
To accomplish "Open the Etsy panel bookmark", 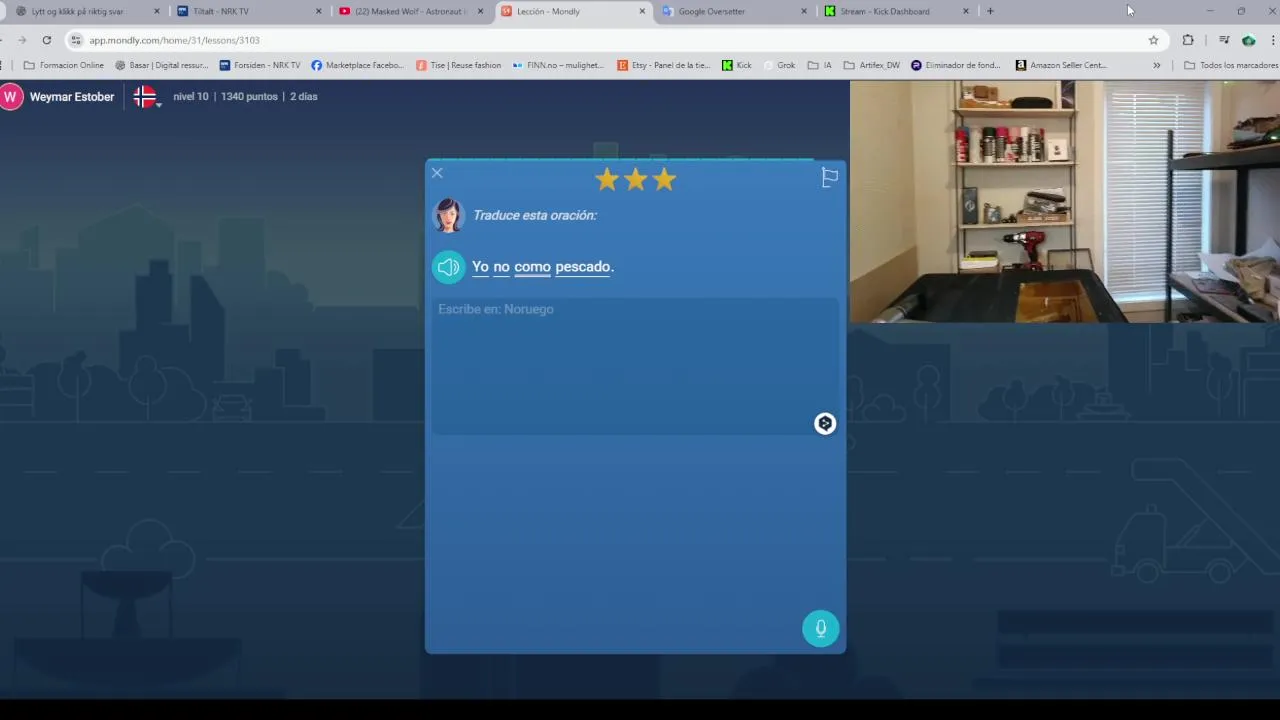I will tap(664, 65).
